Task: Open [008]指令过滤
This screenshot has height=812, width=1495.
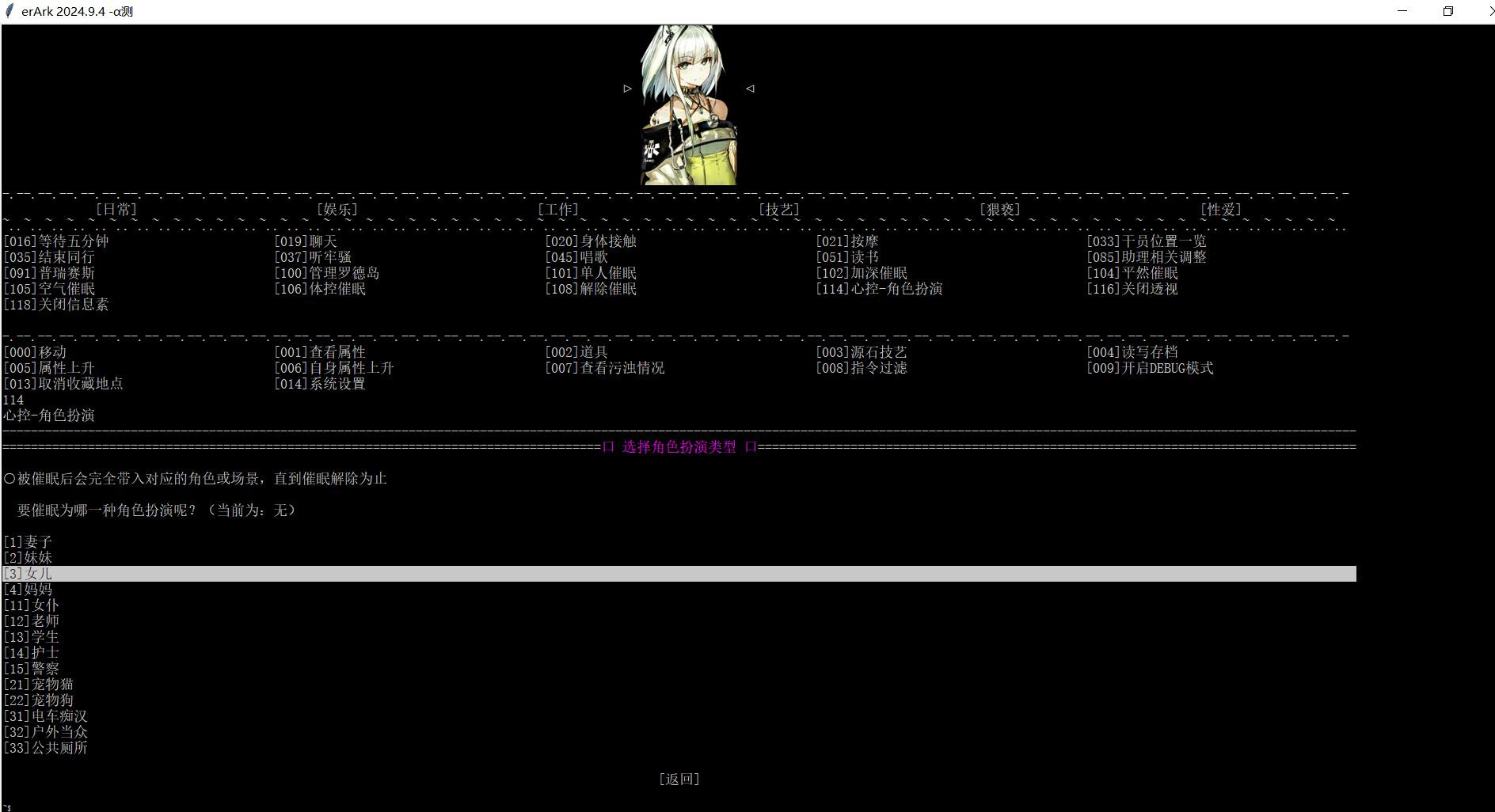Action: pos(862,368)
